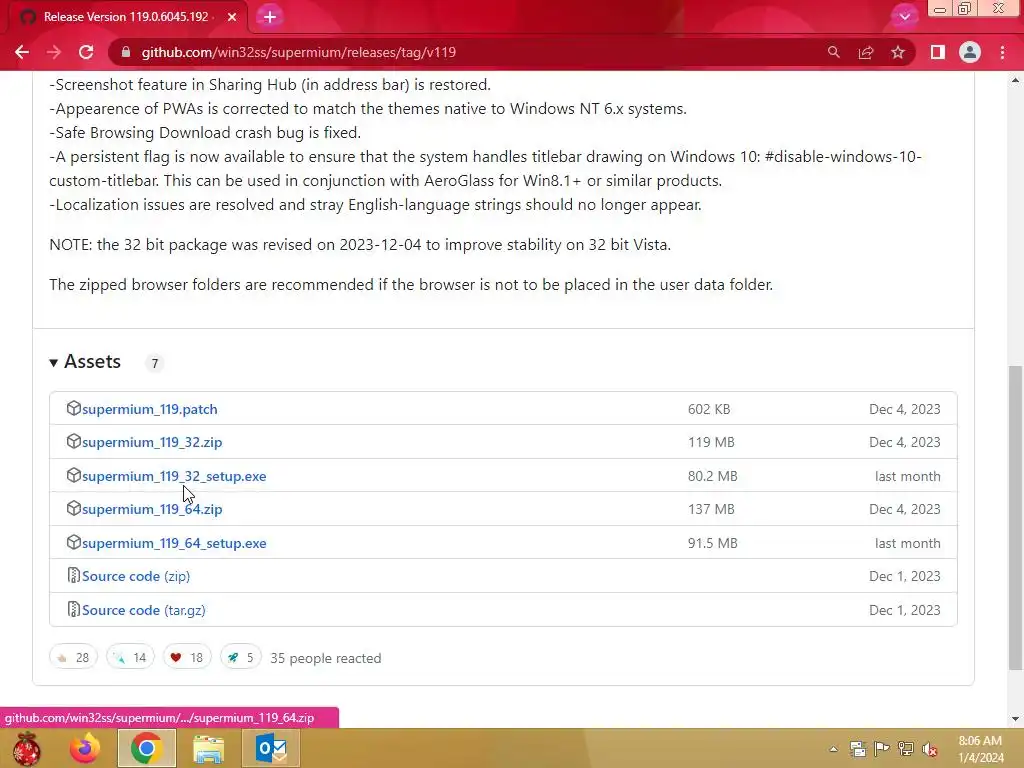Click package icon beside supermium_119_64_setup.exe
1024x768 pixels.
pyautogui.click(x=73, y=542)
